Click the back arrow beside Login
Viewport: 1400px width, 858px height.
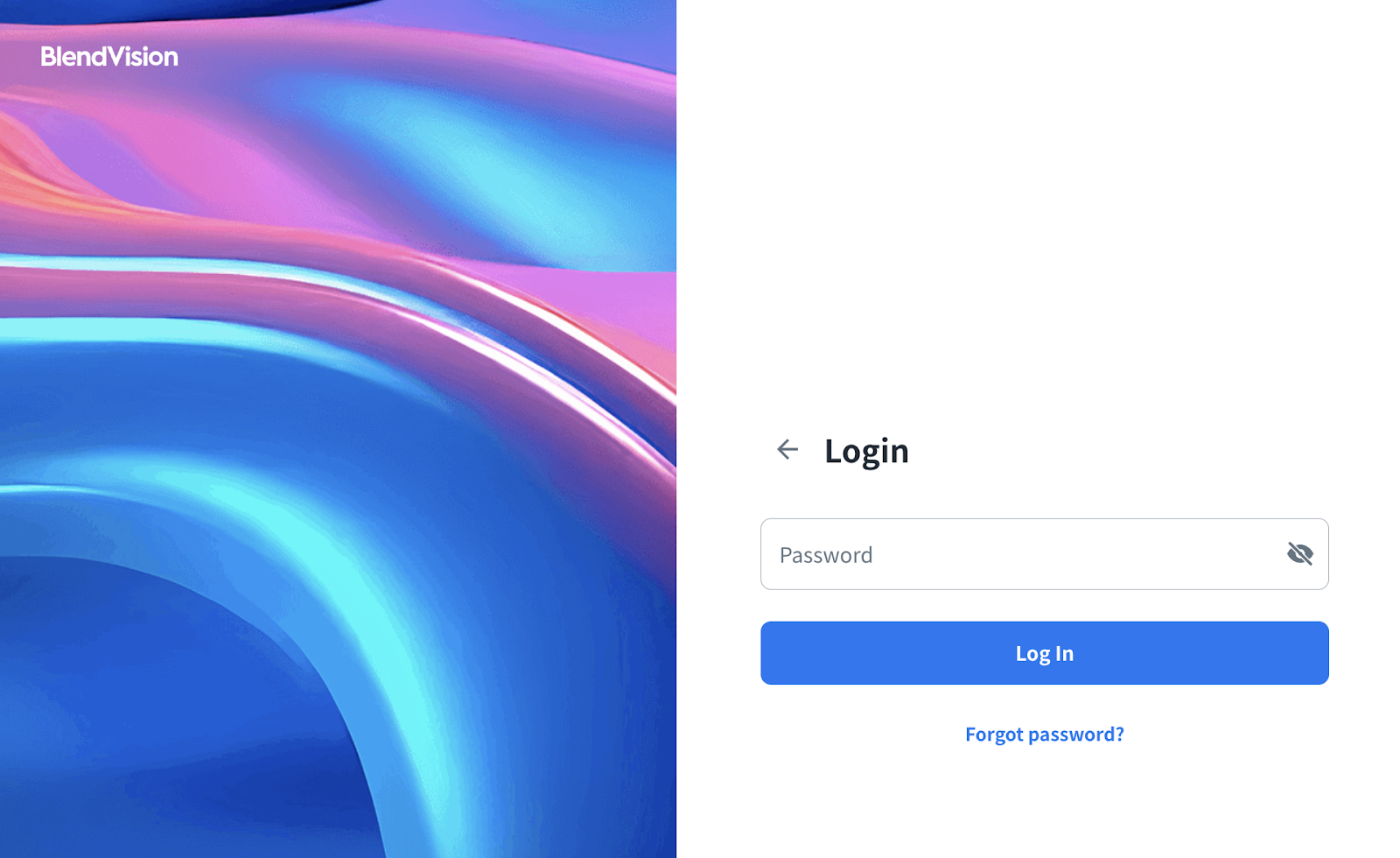click(787, 449)
